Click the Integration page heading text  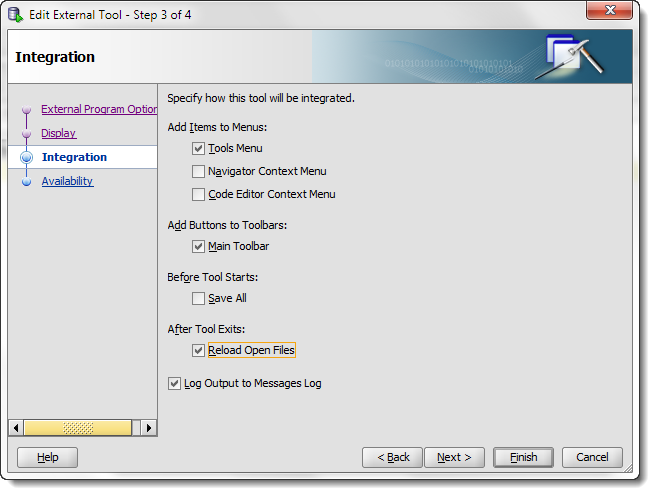click(55, 57)
